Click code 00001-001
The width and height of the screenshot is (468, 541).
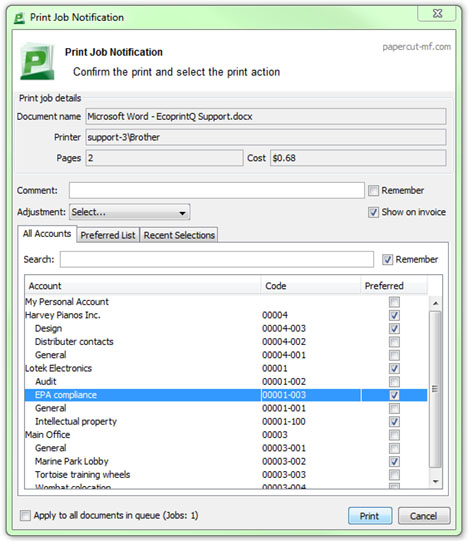click(x=284, y=409)
